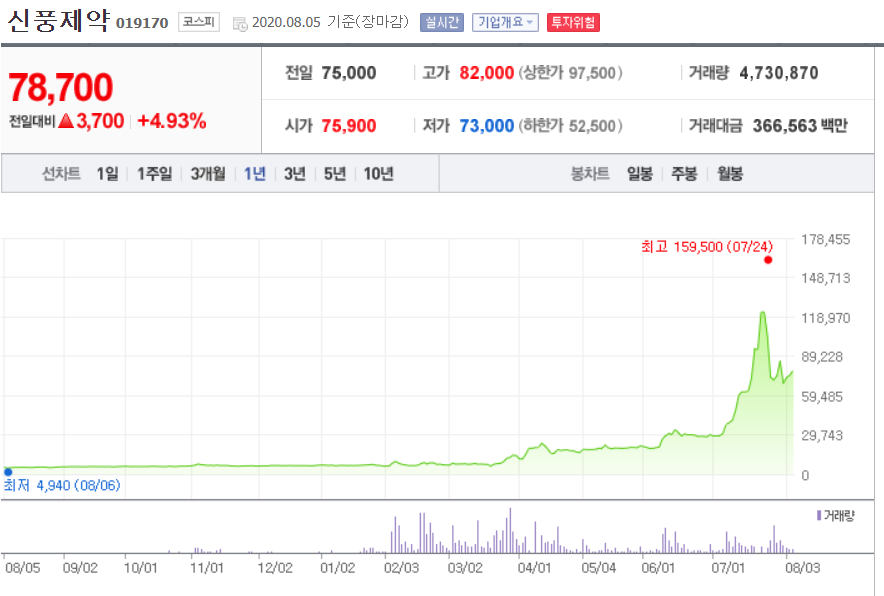Click the +4.93% change rate
The height and width of the screenshot is (596, 884).
pos(172,121)
